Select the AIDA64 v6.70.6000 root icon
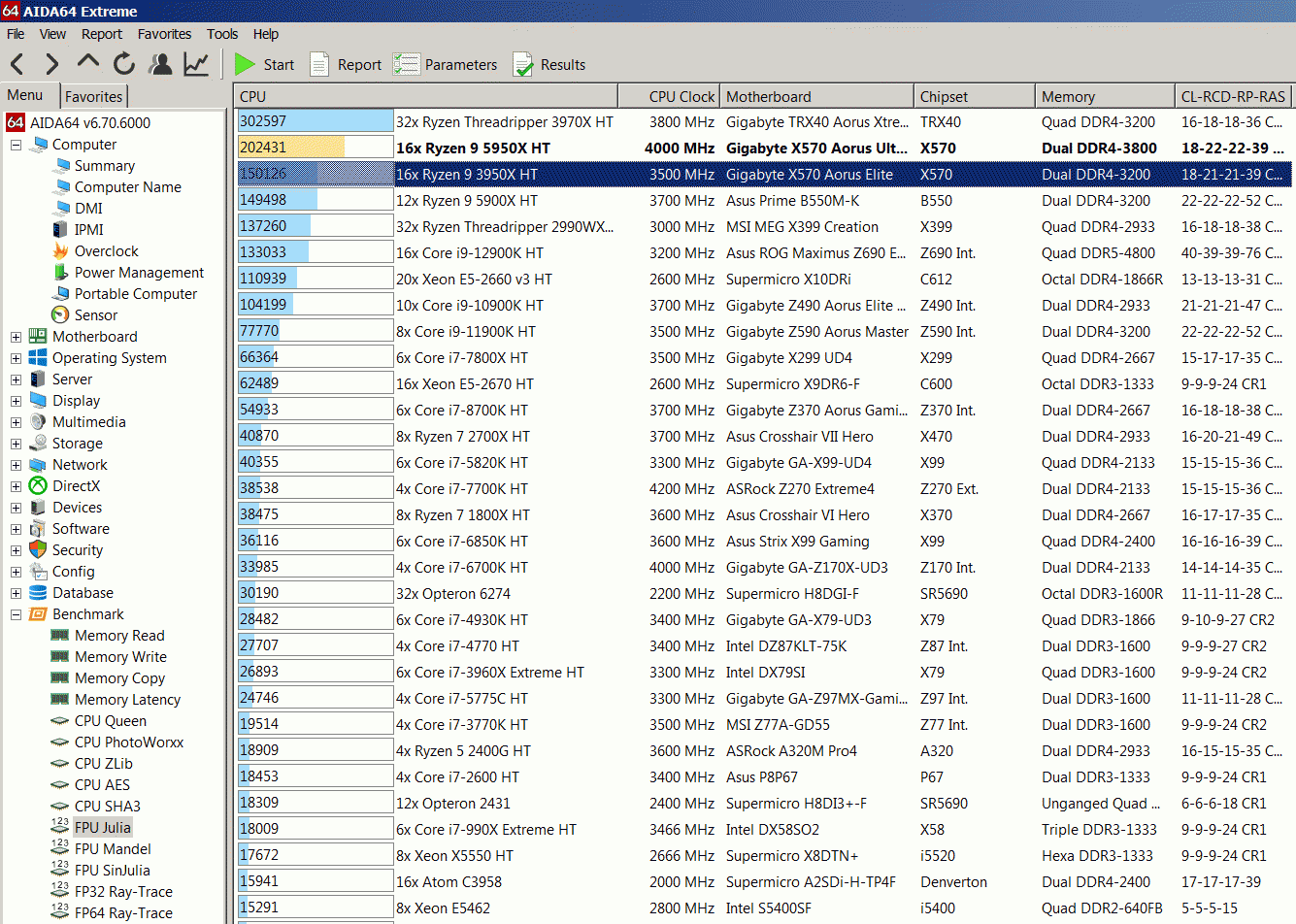1296x924 pixels. (16, 122)
